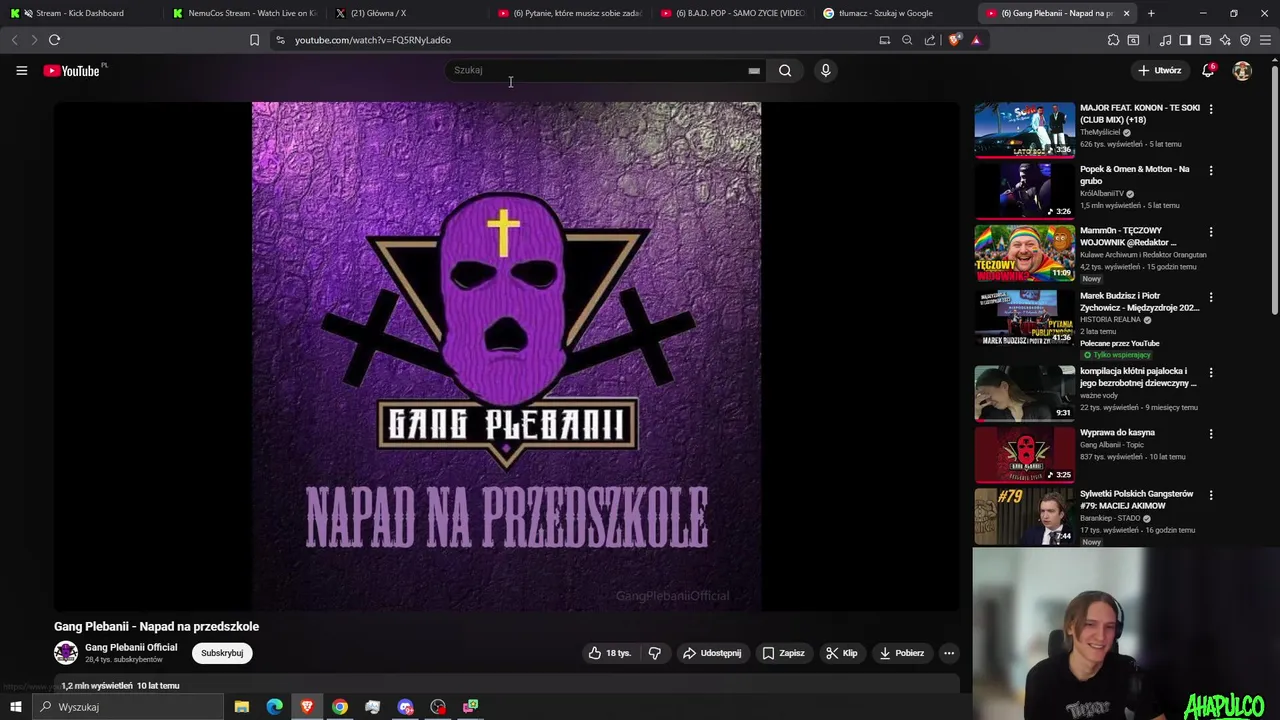1280x720 pixels.
Task: Switch to Stream - Kick Dashboard tab
Action: pyautogui.click(x=80, y=13)
